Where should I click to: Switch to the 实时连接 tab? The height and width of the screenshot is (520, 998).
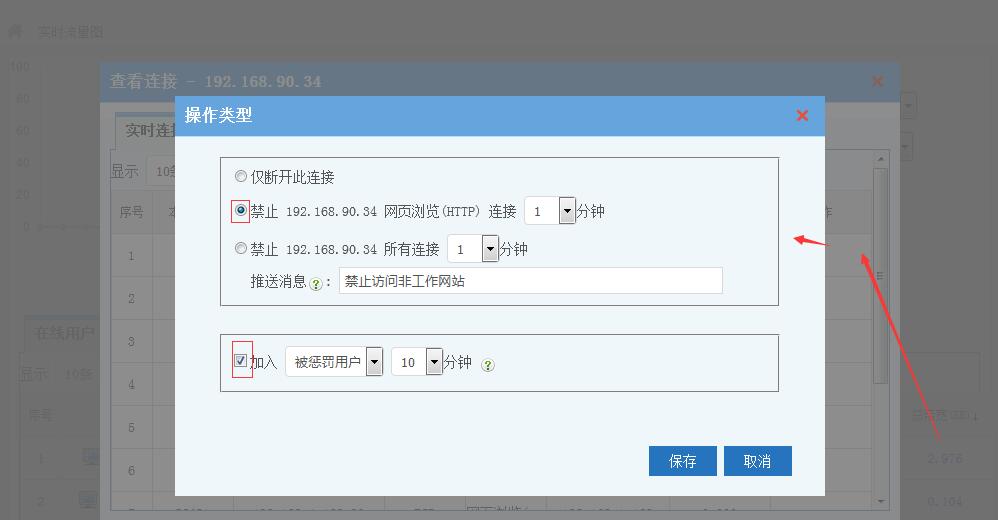point(144,131)
